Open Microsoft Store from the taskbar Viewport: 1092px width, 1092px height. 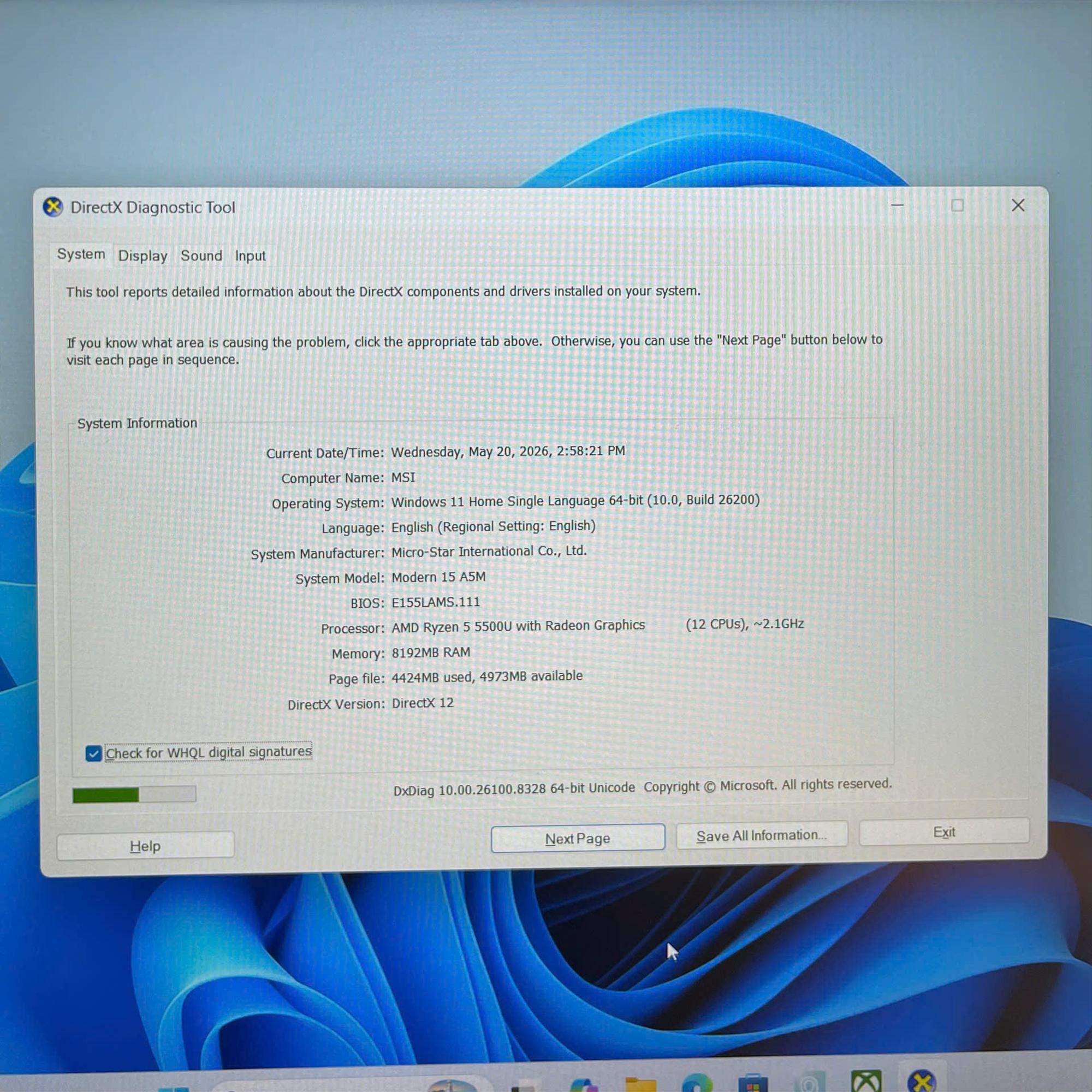coord(753,1083)
